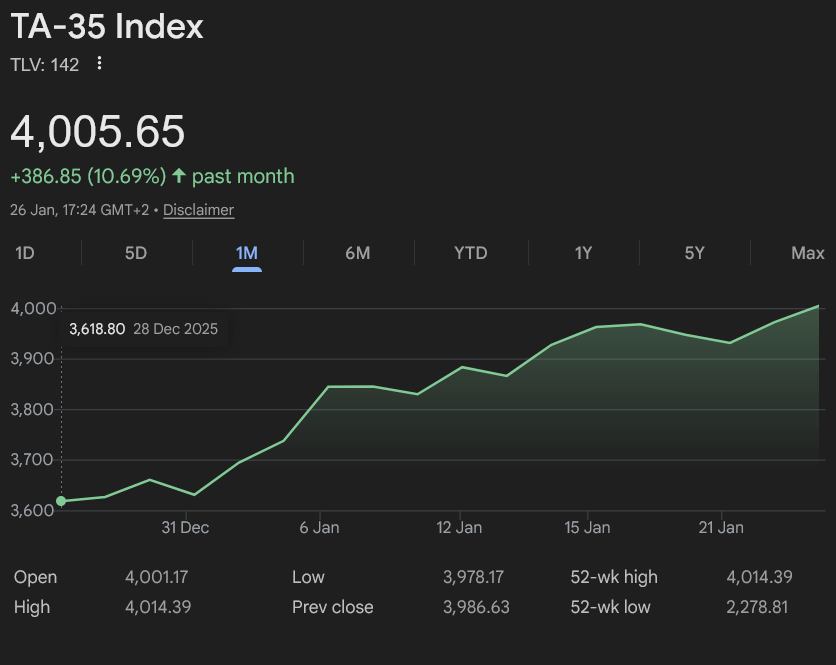Click the Prev close value 3,986.63
The image size is (836, 665).
click(476, 607)
